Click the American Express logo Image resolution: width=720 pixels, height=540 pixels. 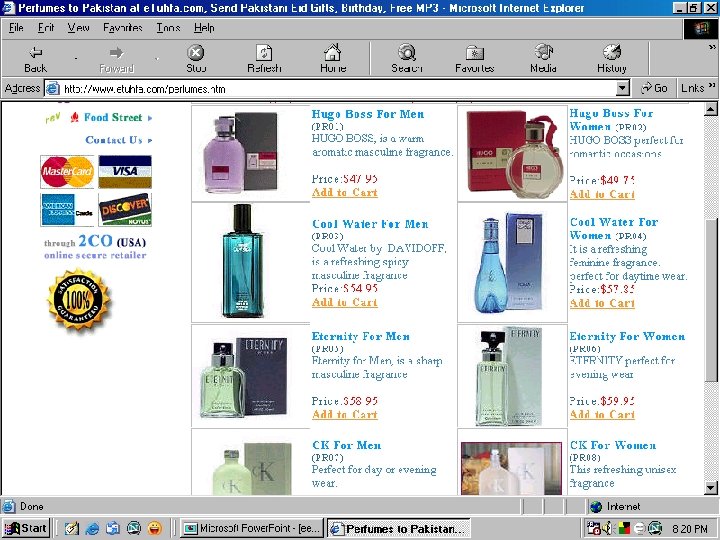pos(67,210)
